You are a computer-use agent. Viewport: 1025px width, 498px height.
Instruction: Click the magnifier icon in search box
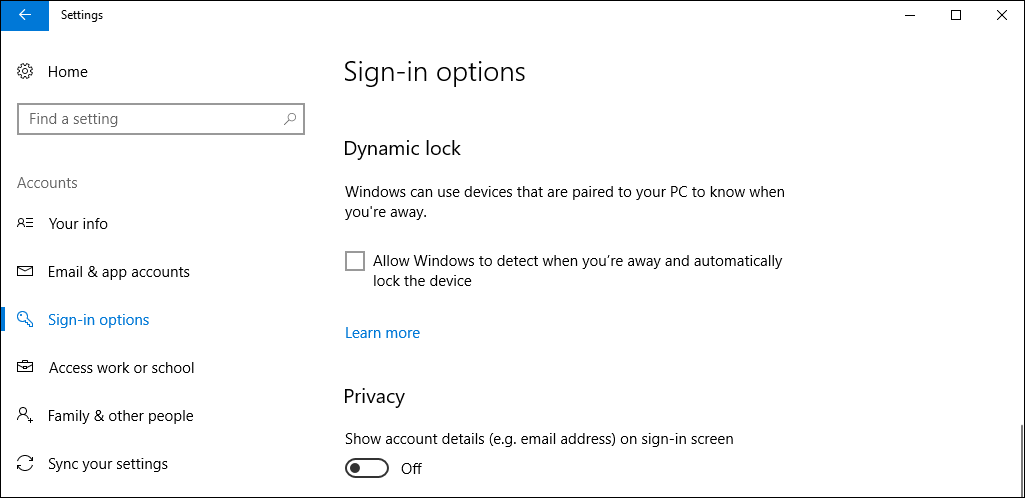[290, 119]
